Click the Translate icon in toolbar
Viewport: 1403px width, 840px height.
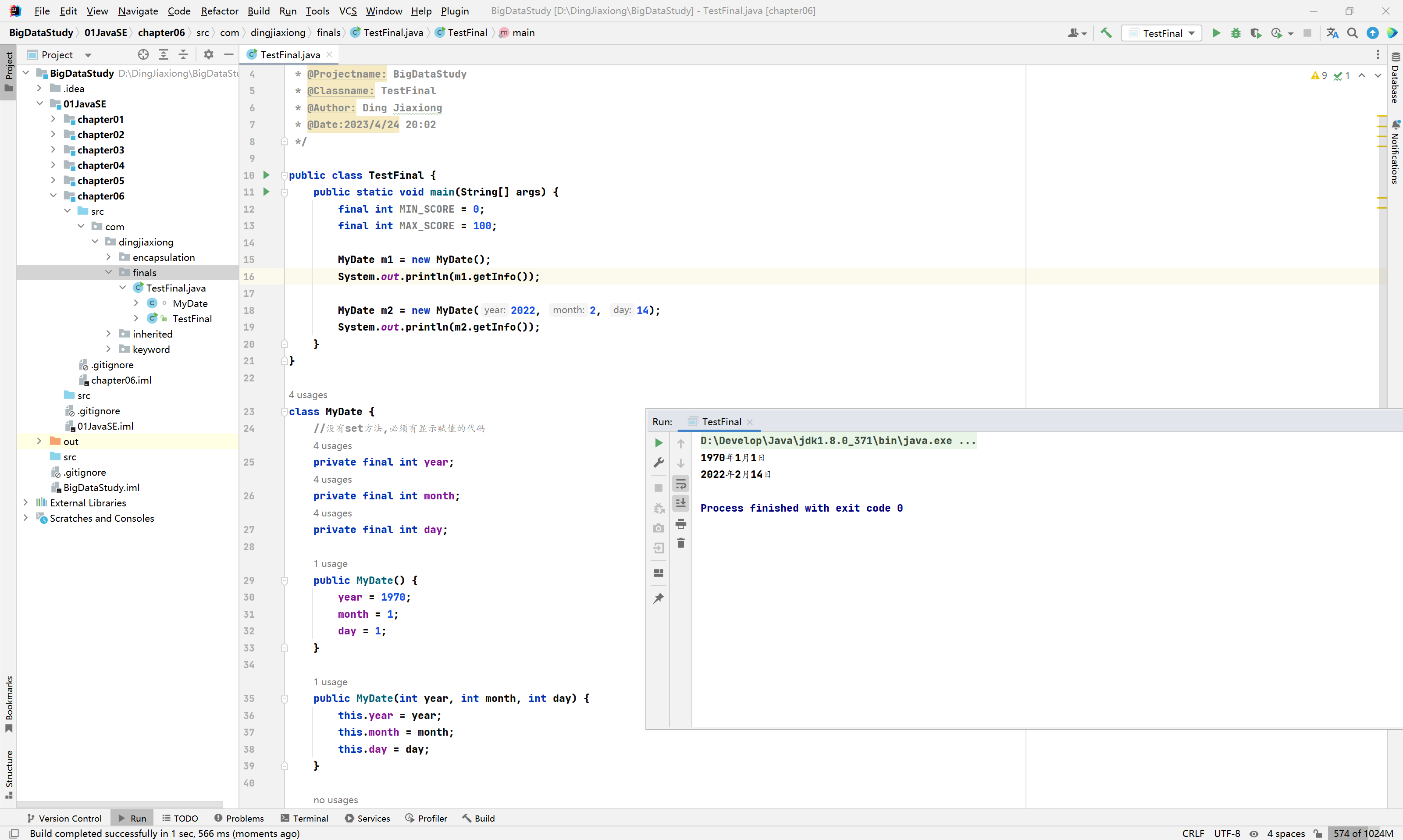tap(1332, 33)
